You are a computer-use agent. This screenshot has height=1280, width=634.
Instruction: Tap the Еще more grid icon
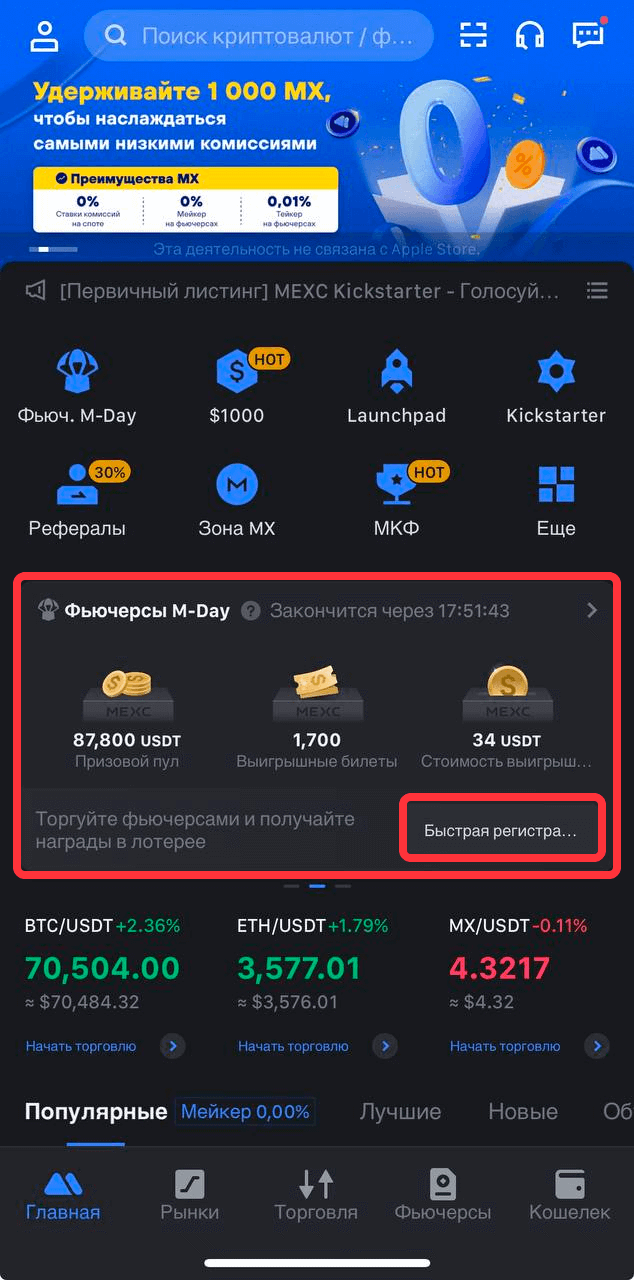(x=556, y=486)
